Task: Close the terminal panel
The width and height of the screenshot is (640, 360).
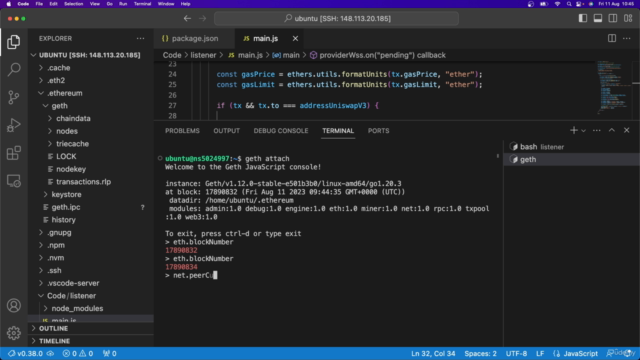Action: 627,130
